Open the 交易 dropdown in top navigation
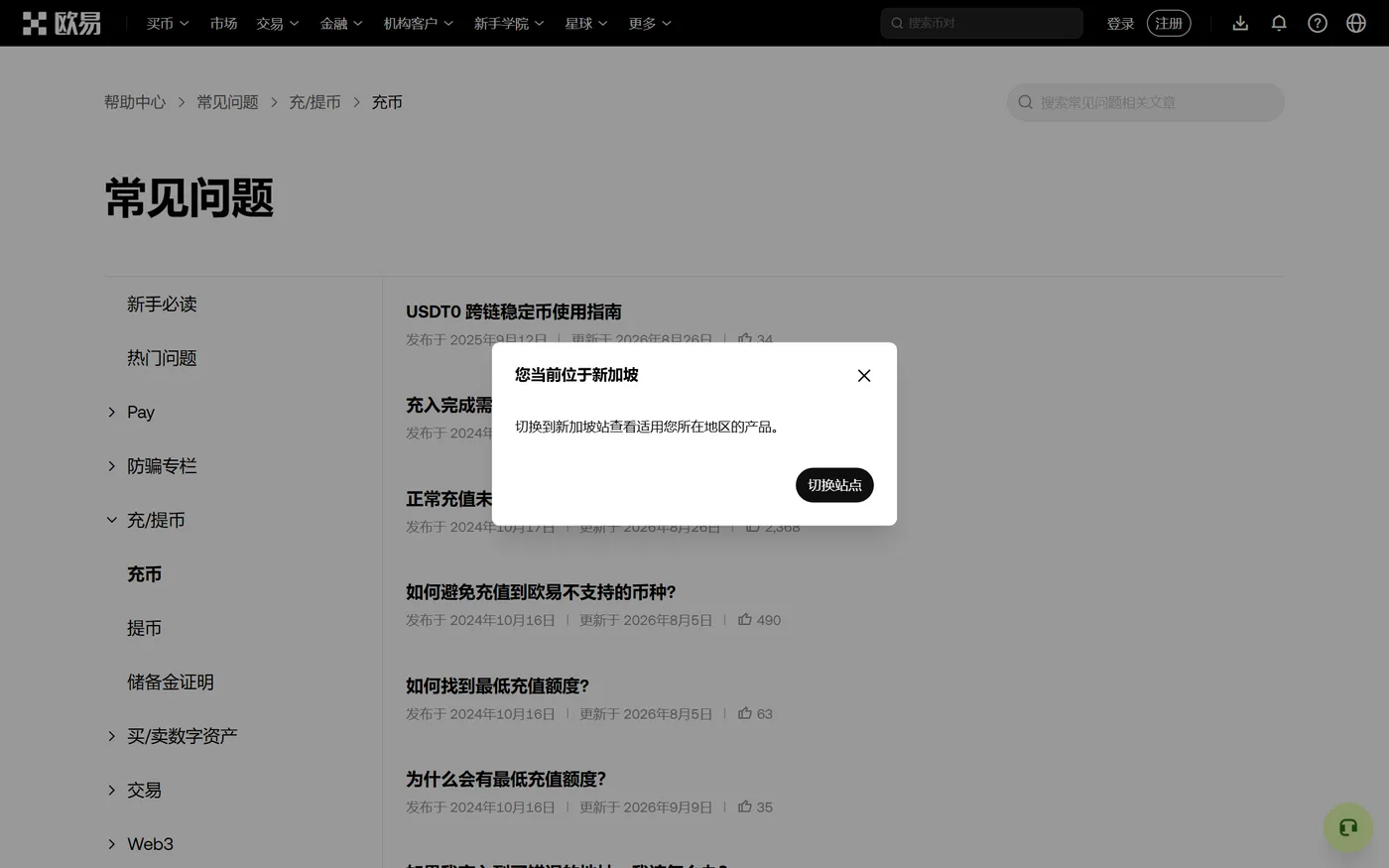The width and height of the screenshot is (1389, 868). (278, 23)
